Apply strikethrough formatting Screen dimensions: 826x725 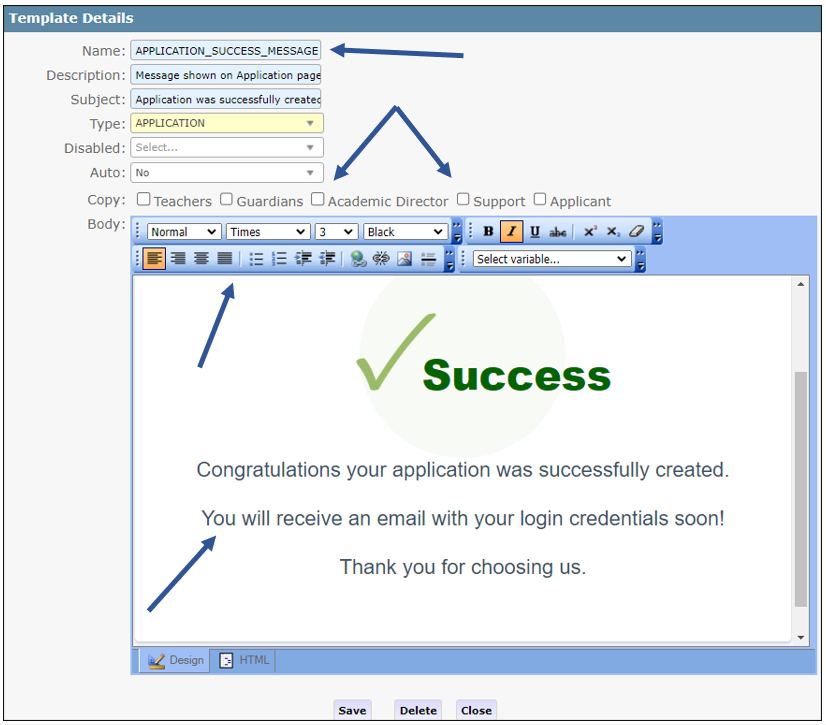coord(558,232)
